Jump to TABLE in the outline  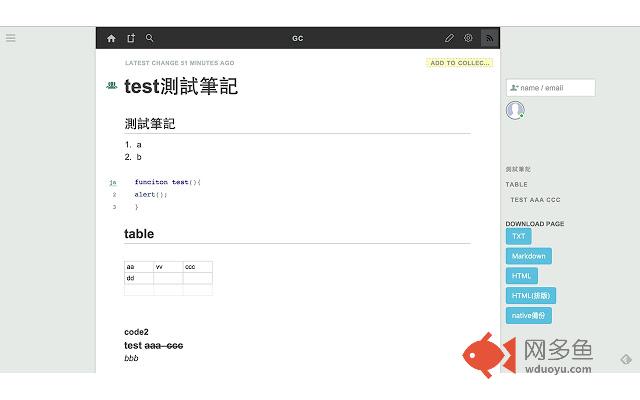tap(516, 184)
